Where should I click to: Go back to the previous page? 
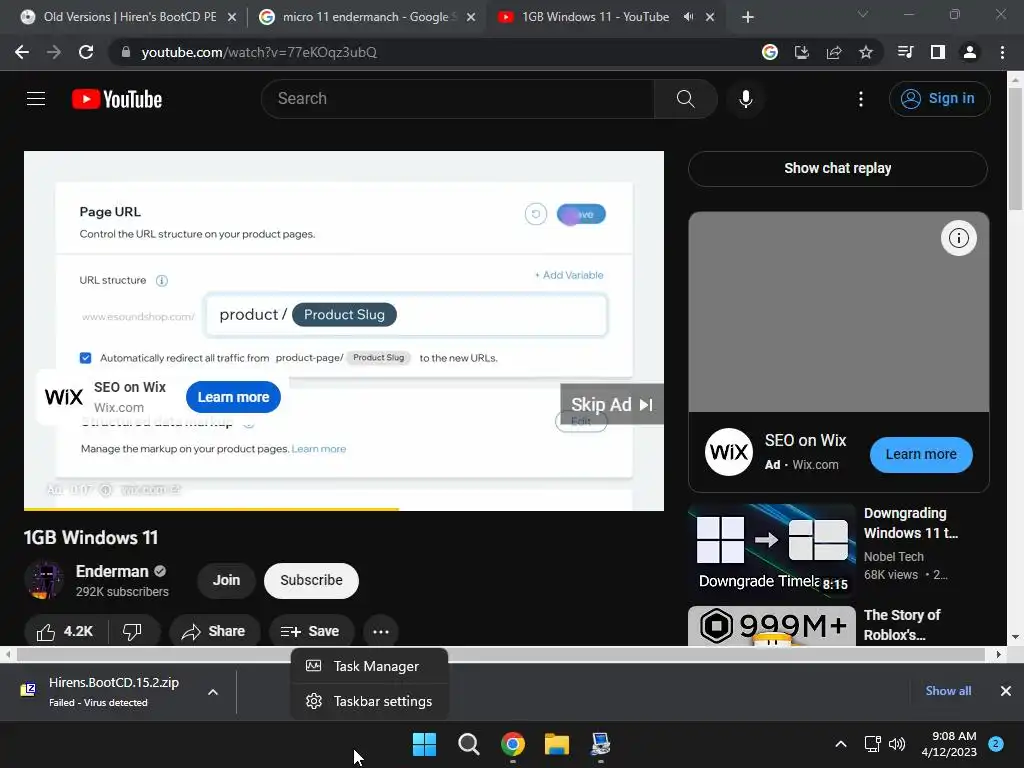pos(22,52)
